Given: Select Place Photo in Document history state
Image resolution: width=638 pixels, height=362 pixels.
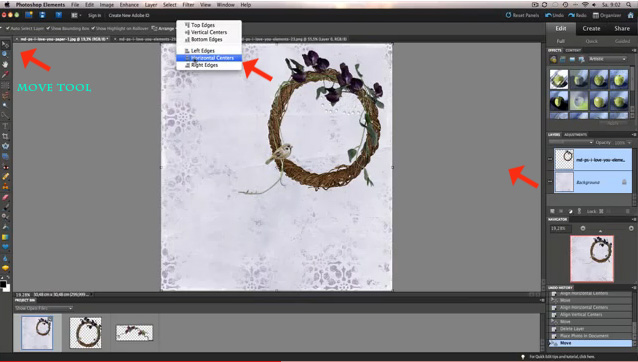Looking at the screenshot, I should (x=590, y=336).
